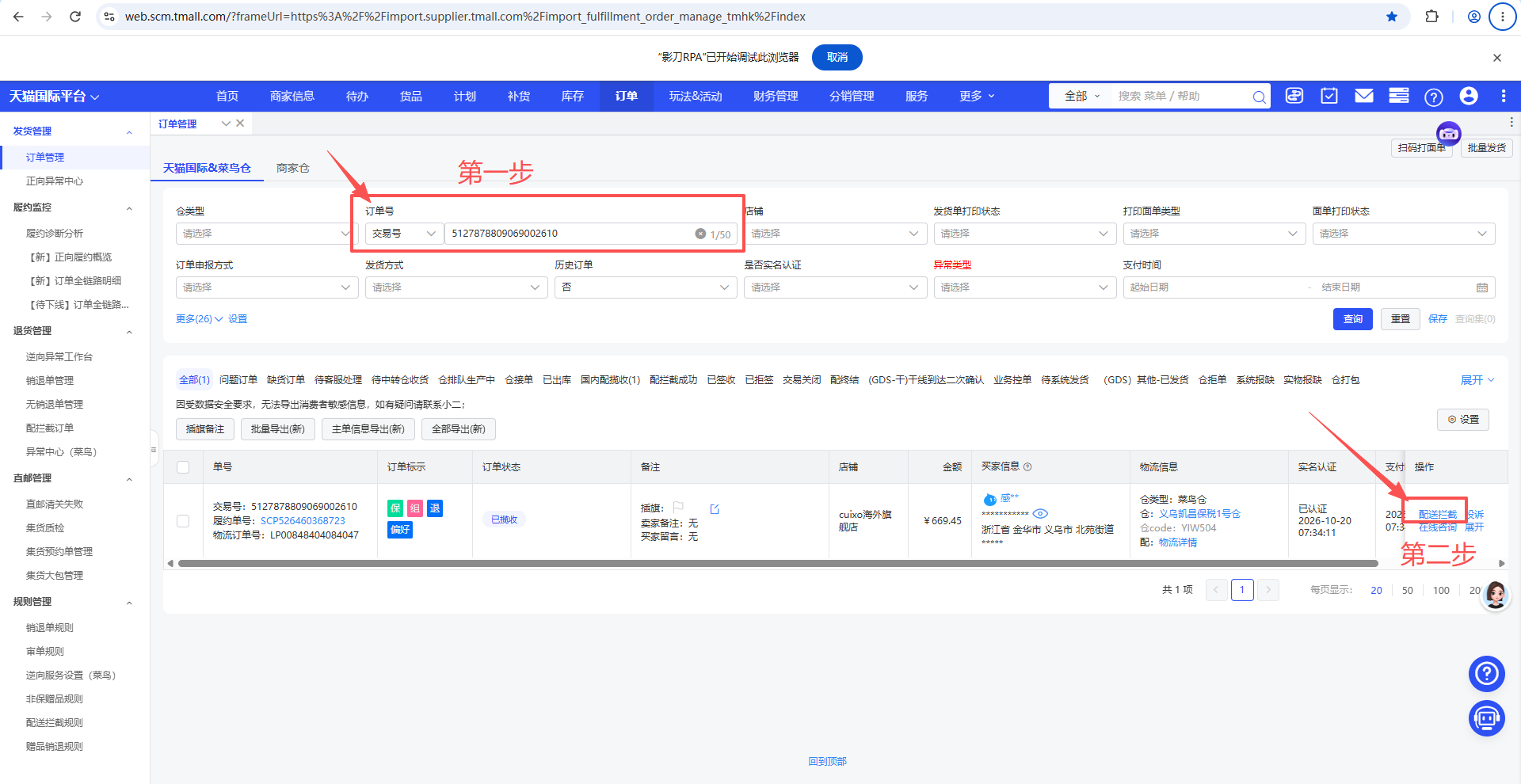Reload the page with browser refresh icon

point(75,17)
